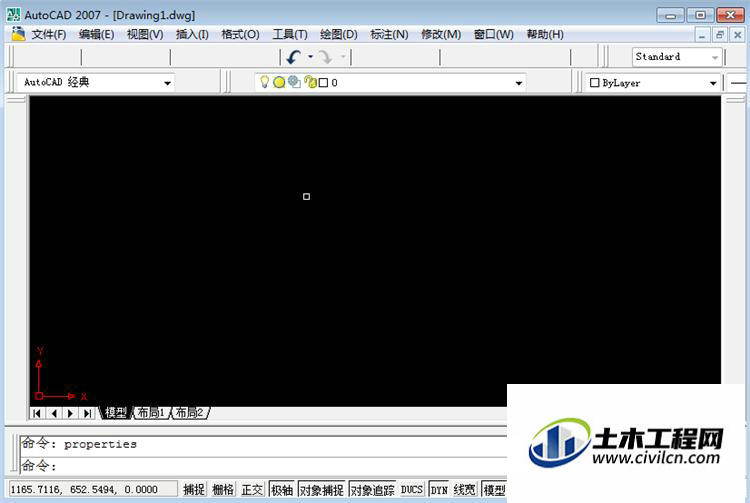Toggle 正交 ortho mode in status bar
Viewport: 750px width, 503px height.
252,490
